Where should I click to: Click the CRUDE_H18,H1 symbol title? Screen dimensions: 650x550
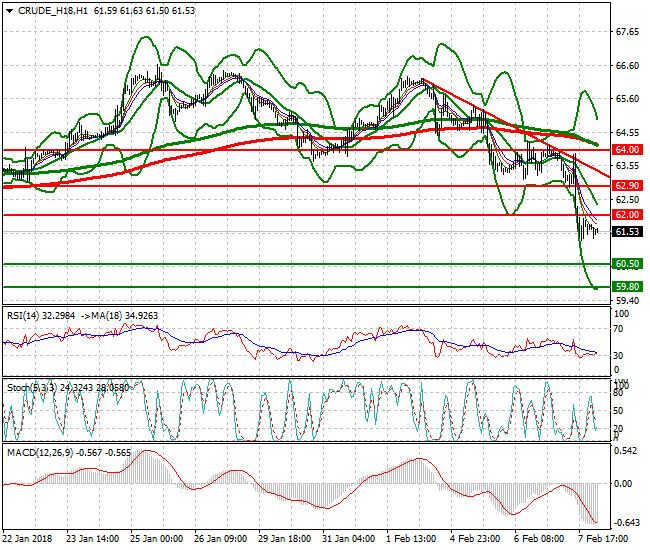53,11
